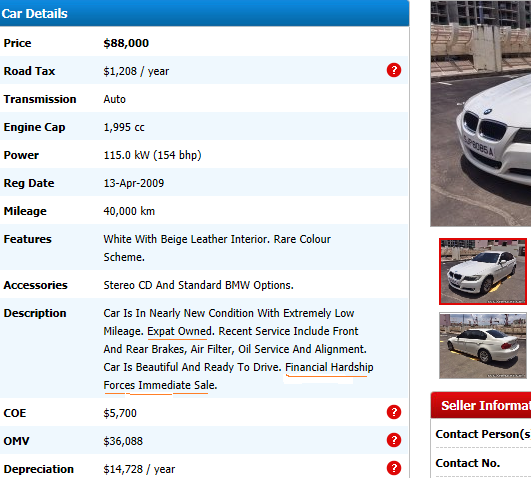Click the Contact Person(s) label
The height and width of the screenshot is (478, 531).
tap(483, 434)
